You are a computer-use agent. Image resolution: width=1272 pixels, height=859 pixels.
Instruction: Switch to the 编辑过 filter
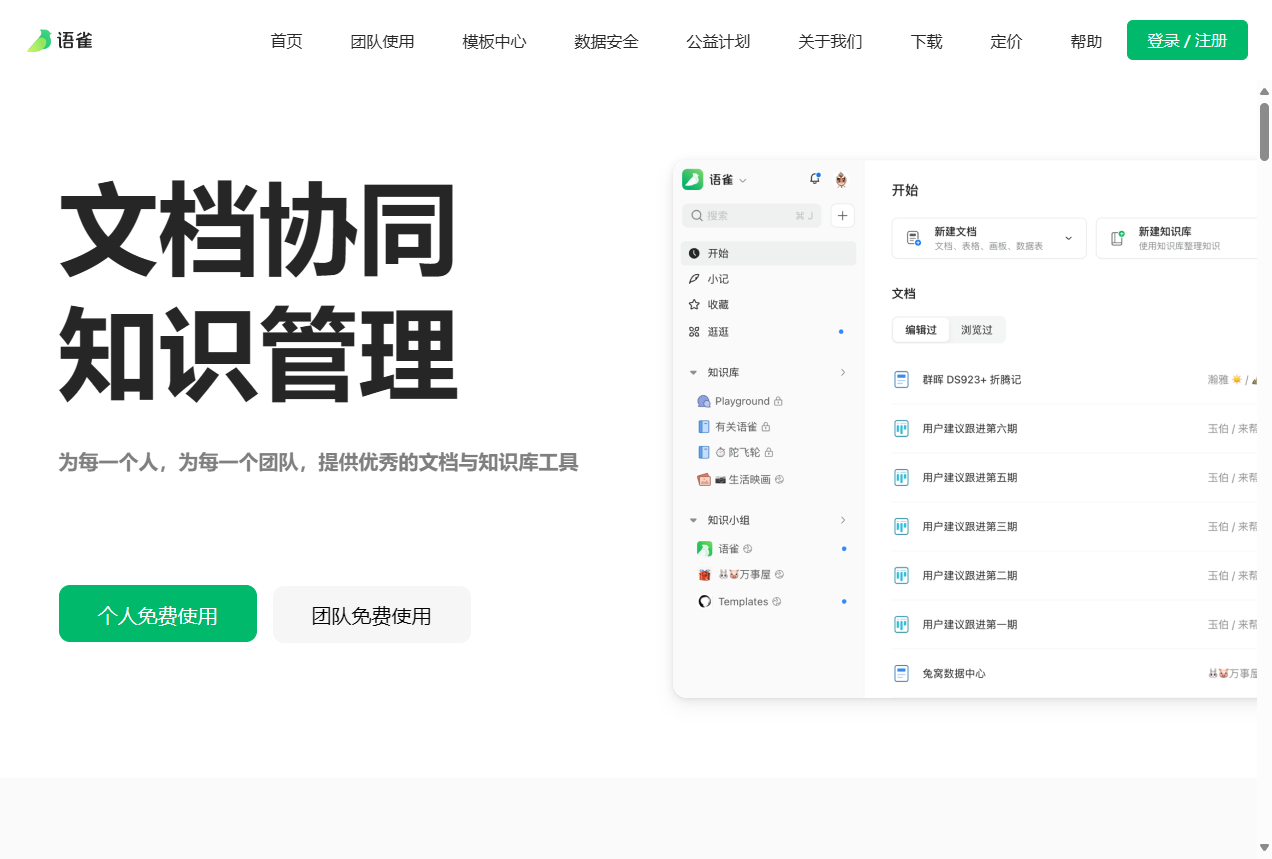[x=921, y=330]
